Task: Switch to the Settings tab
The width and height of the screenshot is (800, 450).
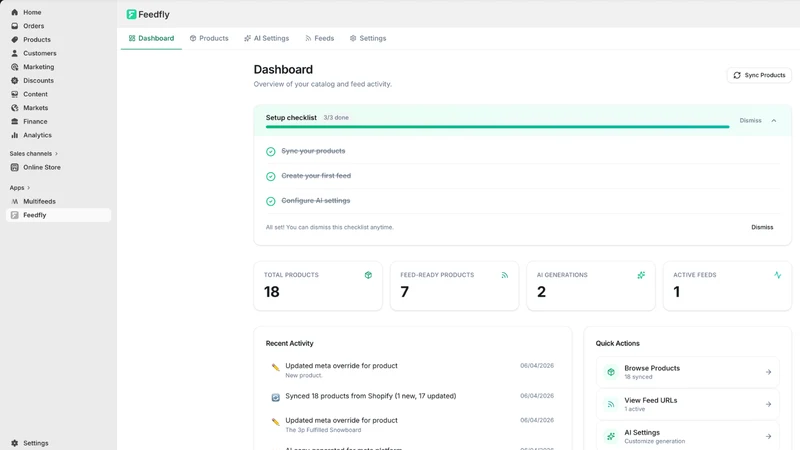Action: (x=368, y=38)
